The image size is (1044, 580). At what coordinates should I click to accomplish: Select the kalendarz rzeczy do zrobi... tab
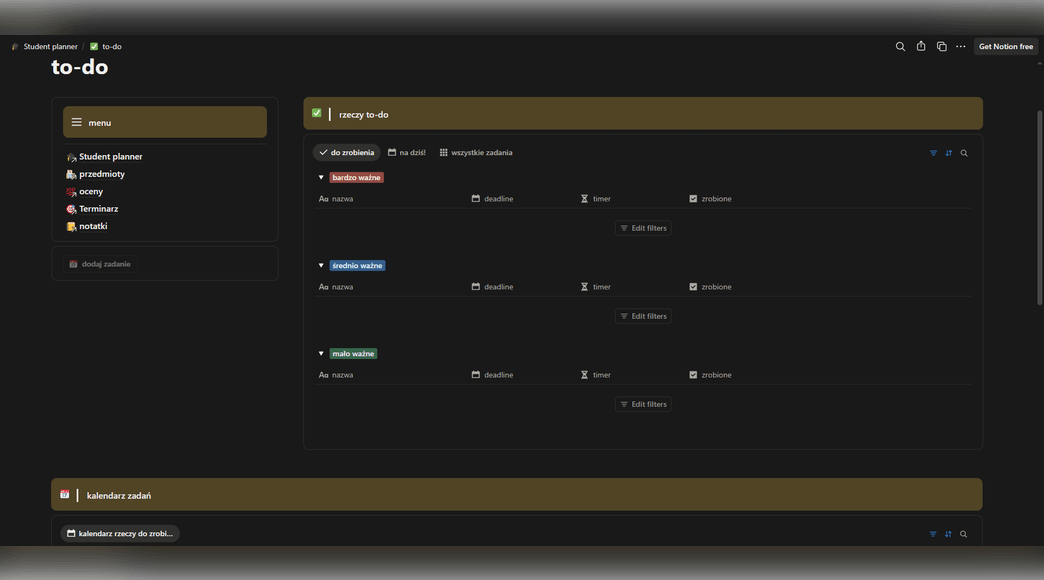pyautogui.click(x=121, y=533)
